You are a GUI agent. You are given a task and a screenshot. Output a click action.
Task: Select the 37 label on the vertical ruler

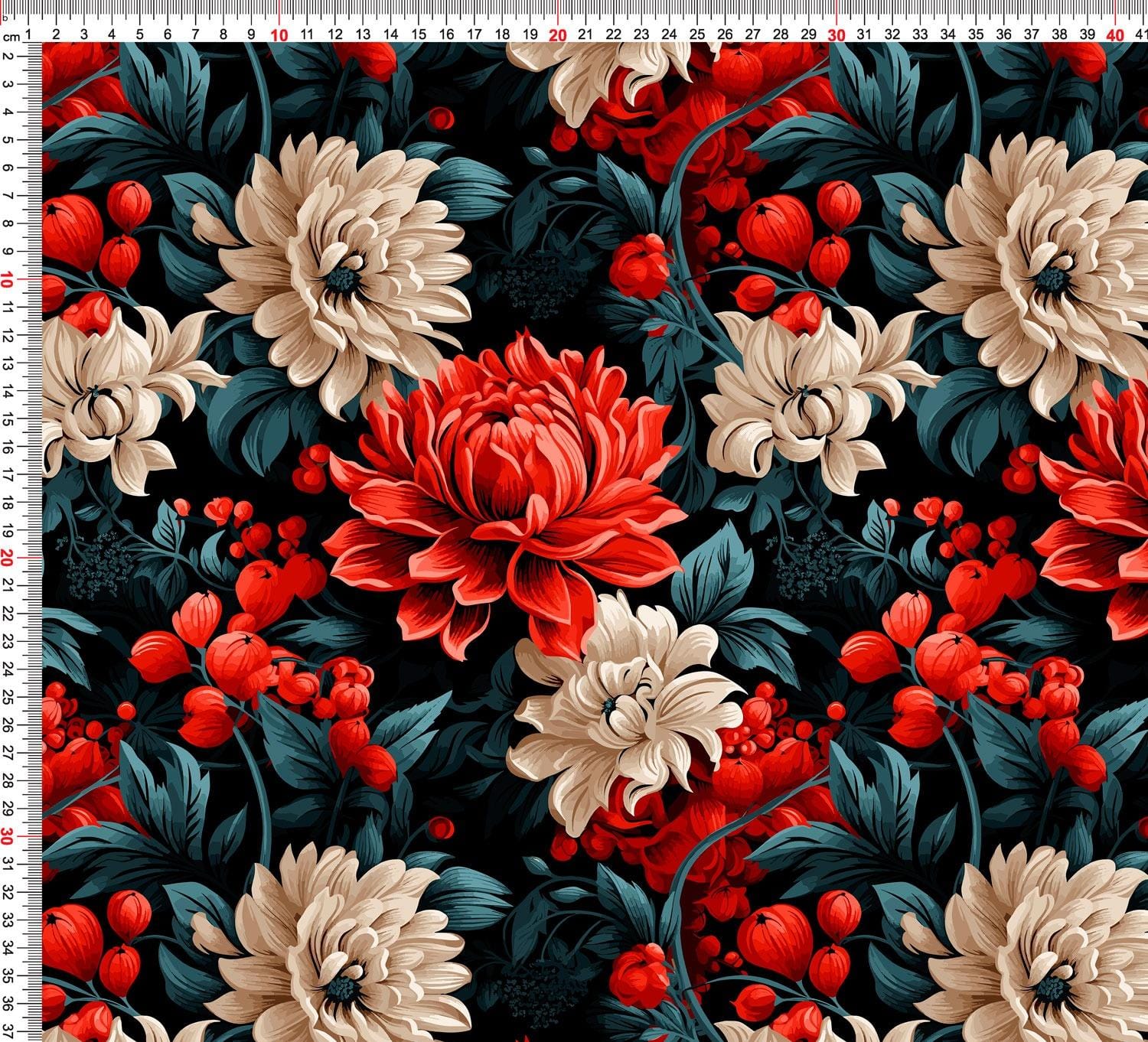click(7, 1032)
